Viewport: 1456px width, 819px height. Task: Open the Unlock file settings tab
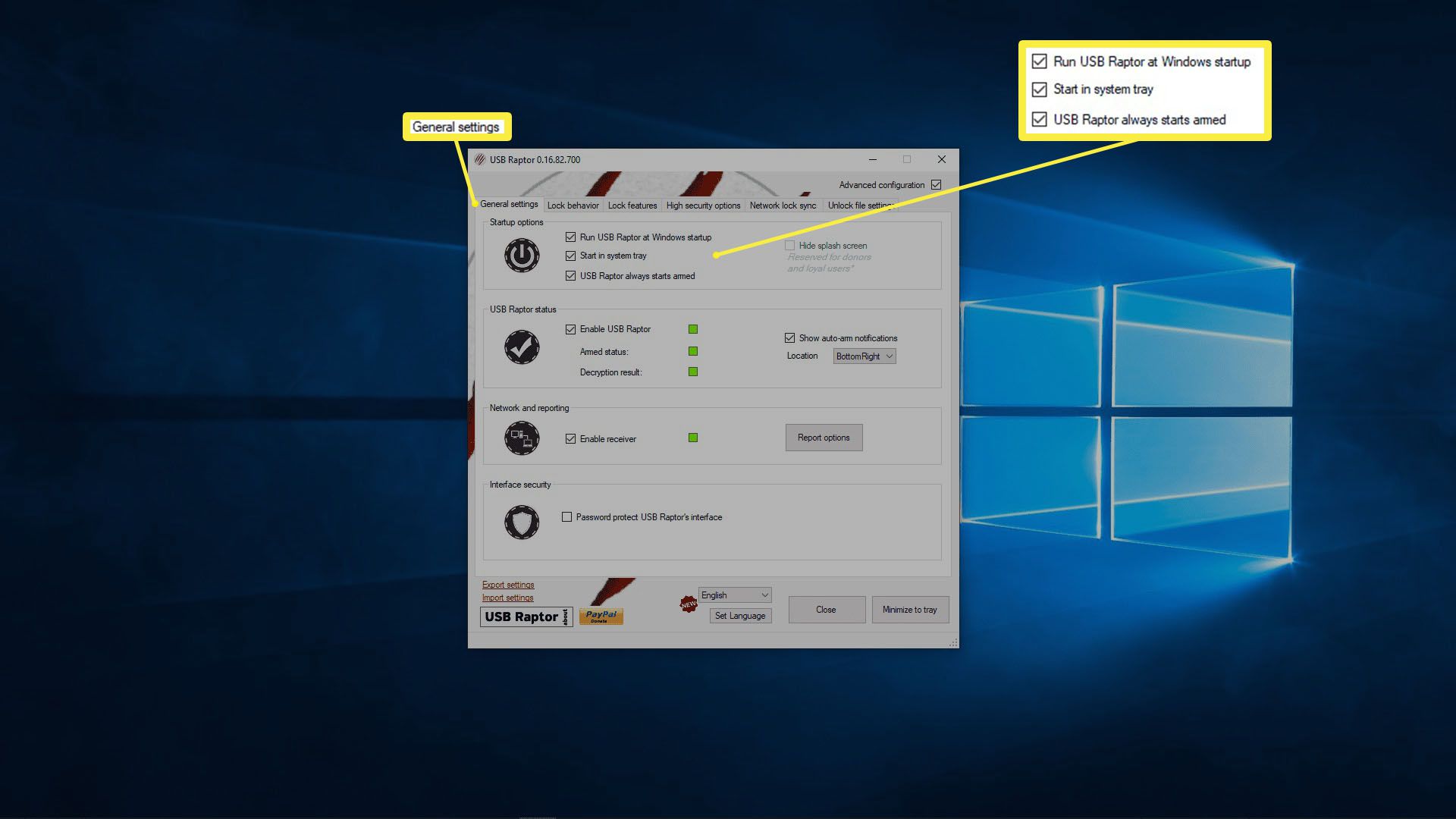click(861, 206)
